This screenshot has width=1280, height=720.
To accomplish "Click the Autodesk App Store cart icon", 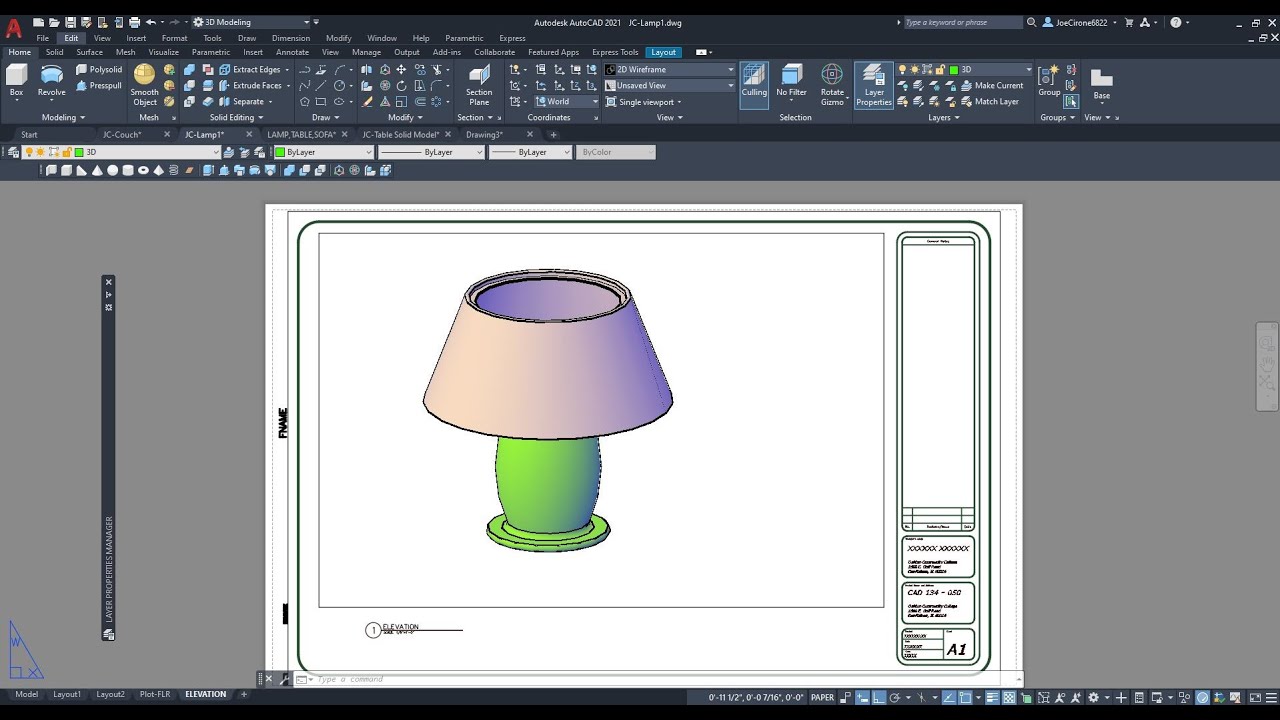I will tap(1129, 22).
